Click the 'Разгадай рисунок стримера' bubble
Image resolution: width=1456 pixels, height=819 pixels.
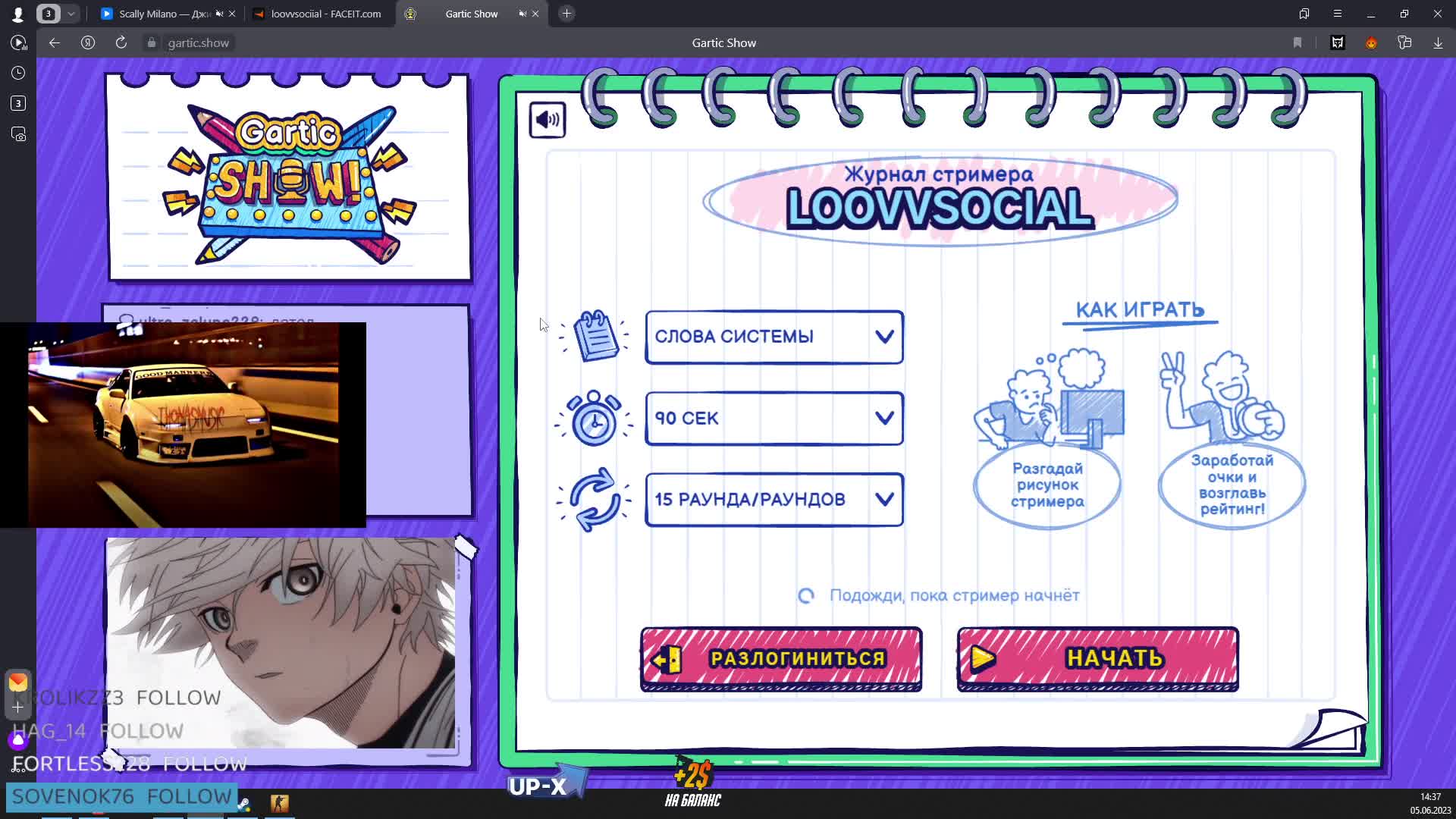1046,485
